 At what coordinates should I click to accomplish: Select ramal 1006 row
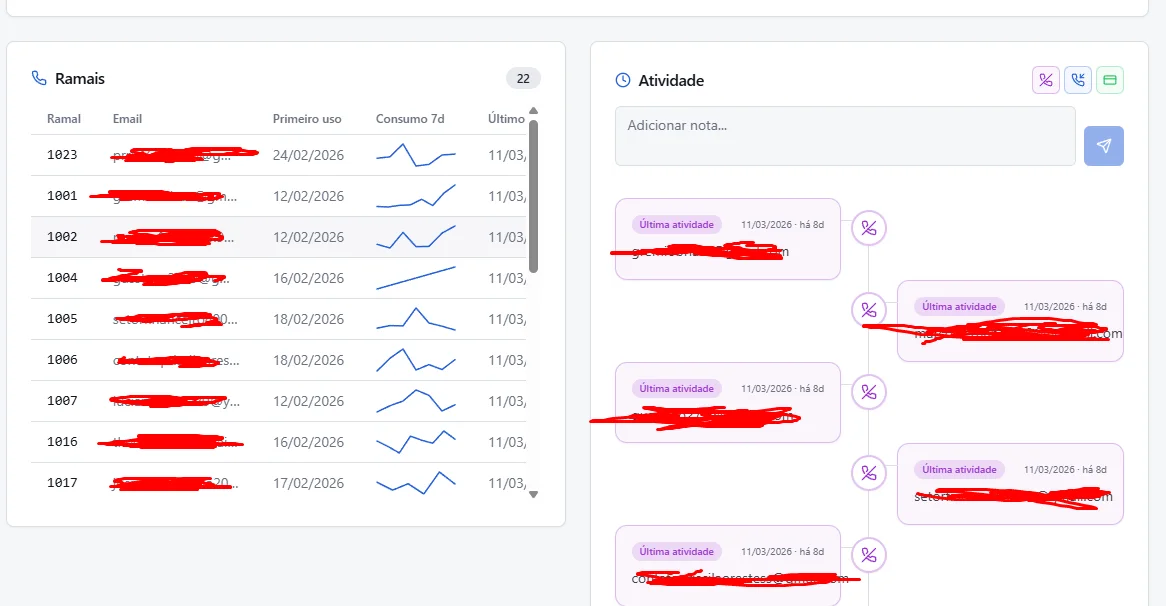279,360
